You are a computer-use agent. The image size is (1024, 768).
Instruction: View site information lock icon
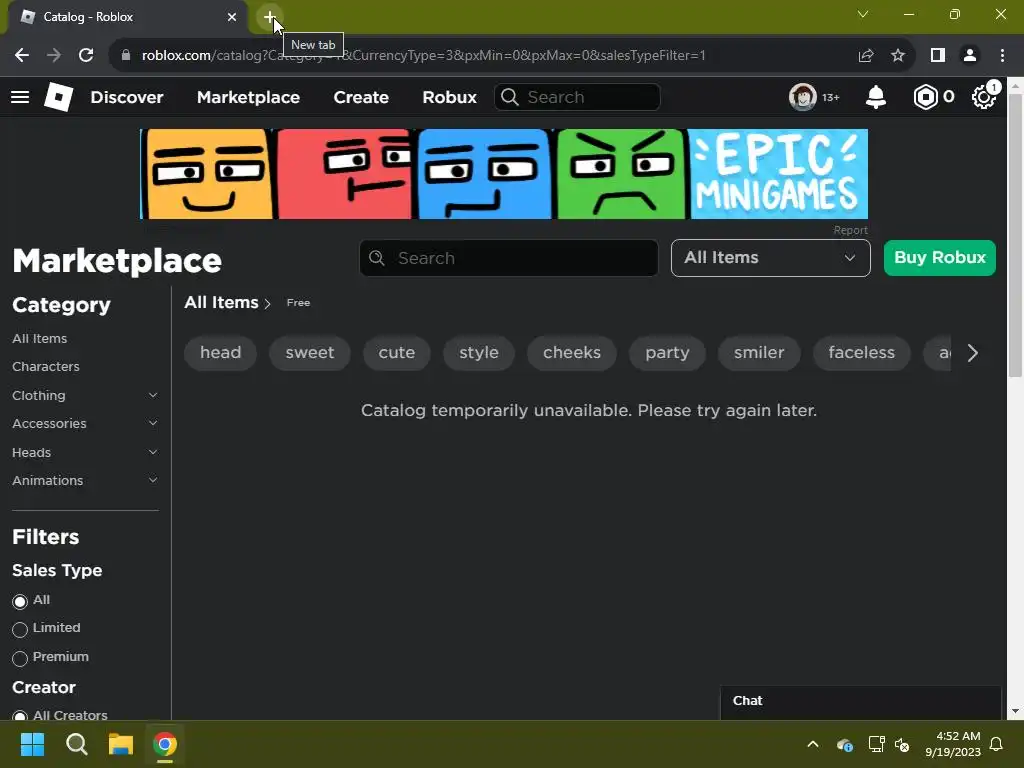[126, 56]
